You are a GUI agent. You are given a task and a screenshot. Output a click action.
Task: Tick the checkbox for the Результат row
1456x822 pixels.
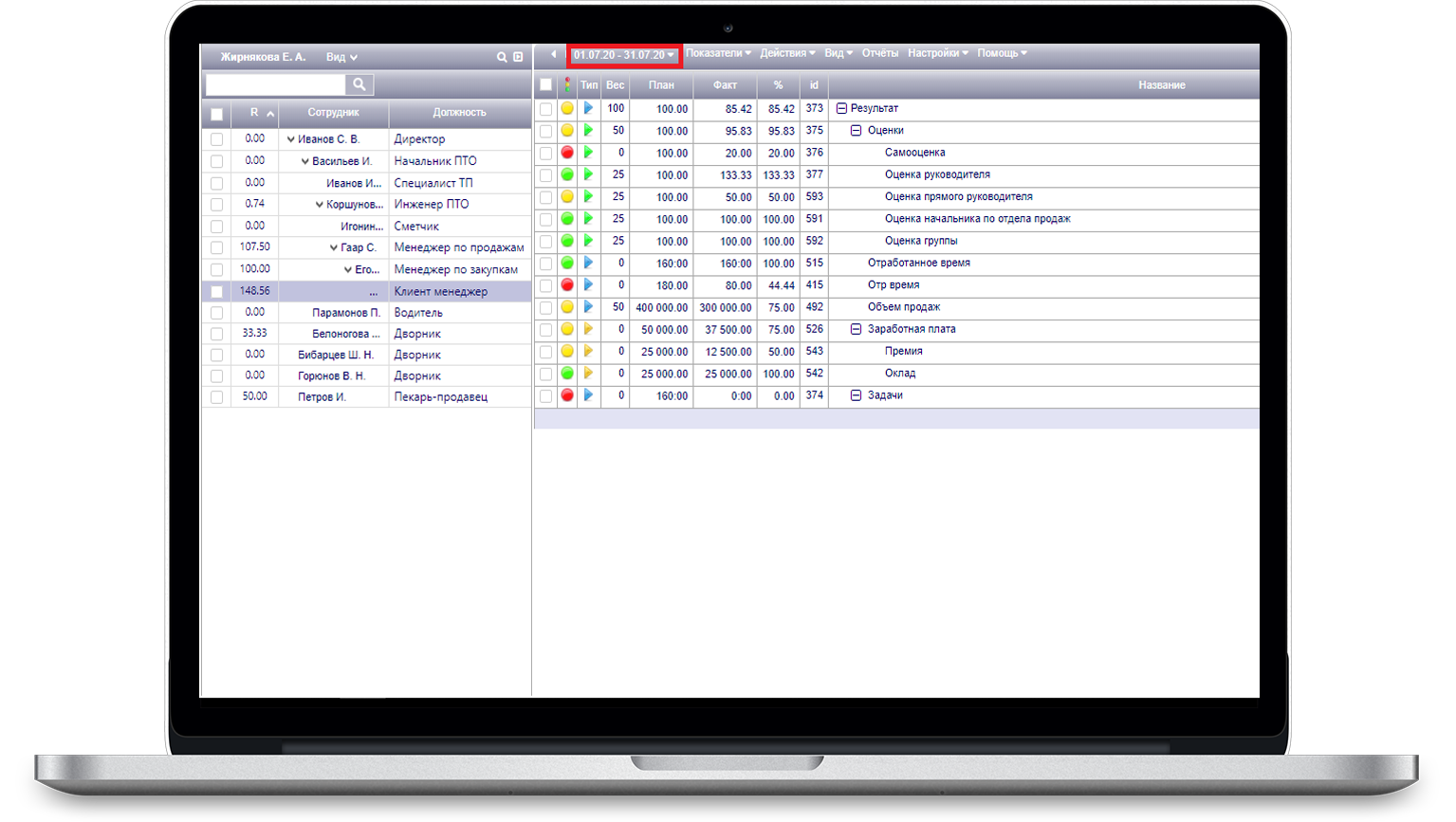pyautogui.click(x=545, y=109)
